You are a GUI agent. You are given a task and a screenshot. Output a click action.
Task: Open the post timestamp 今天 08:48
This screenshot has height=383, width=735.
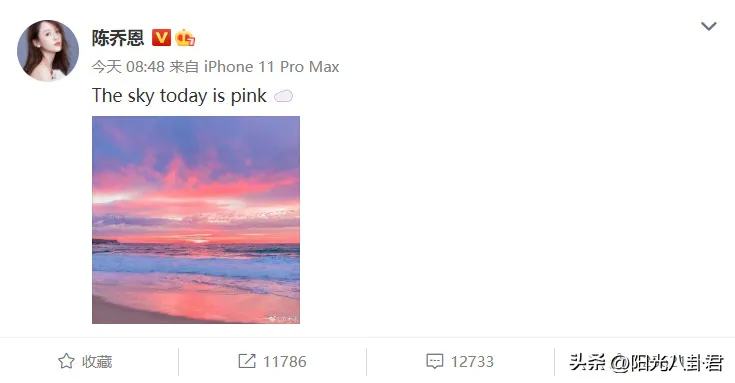(128, 67)
